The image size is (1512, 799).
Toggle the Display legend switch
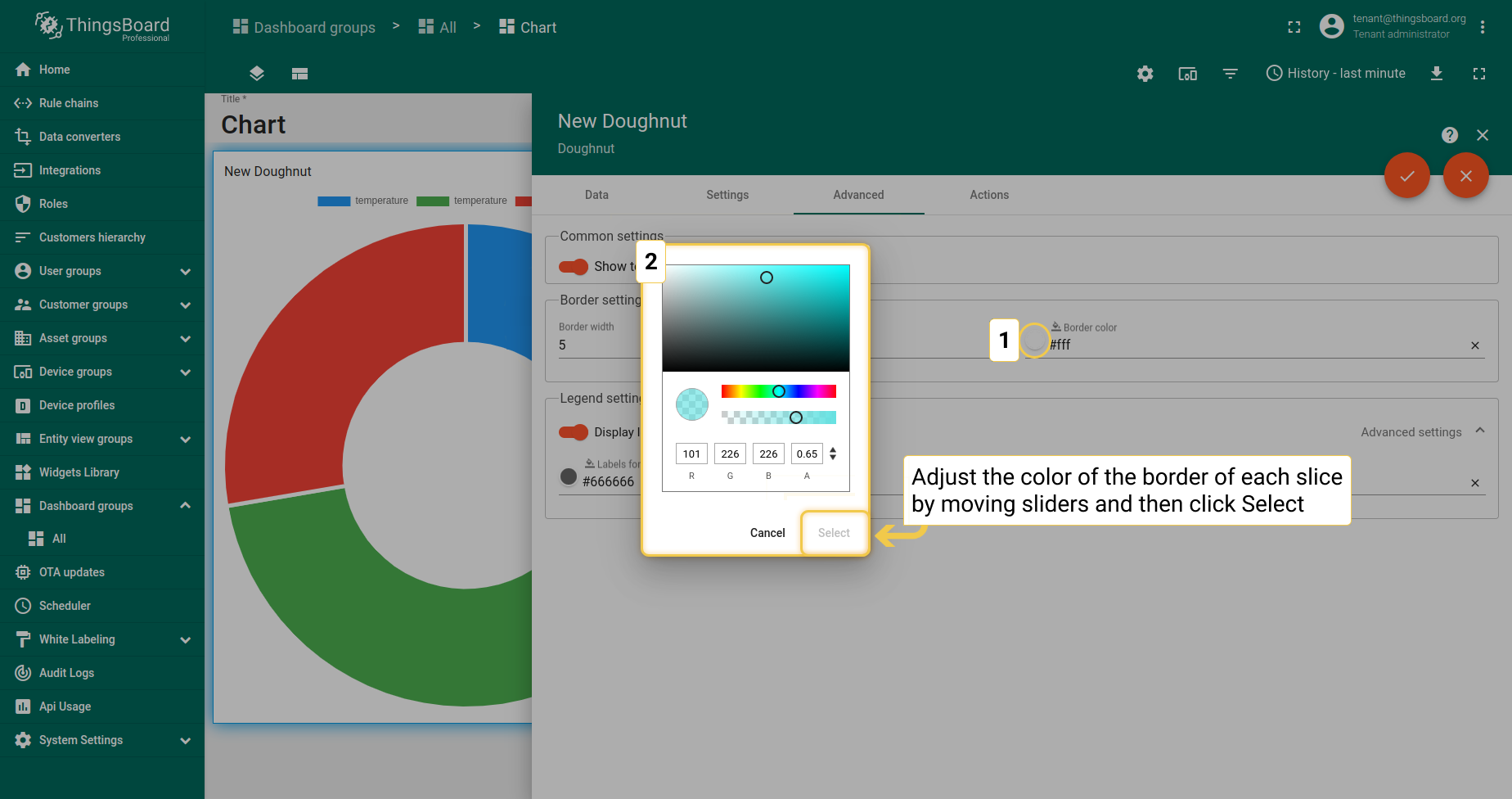574,432
